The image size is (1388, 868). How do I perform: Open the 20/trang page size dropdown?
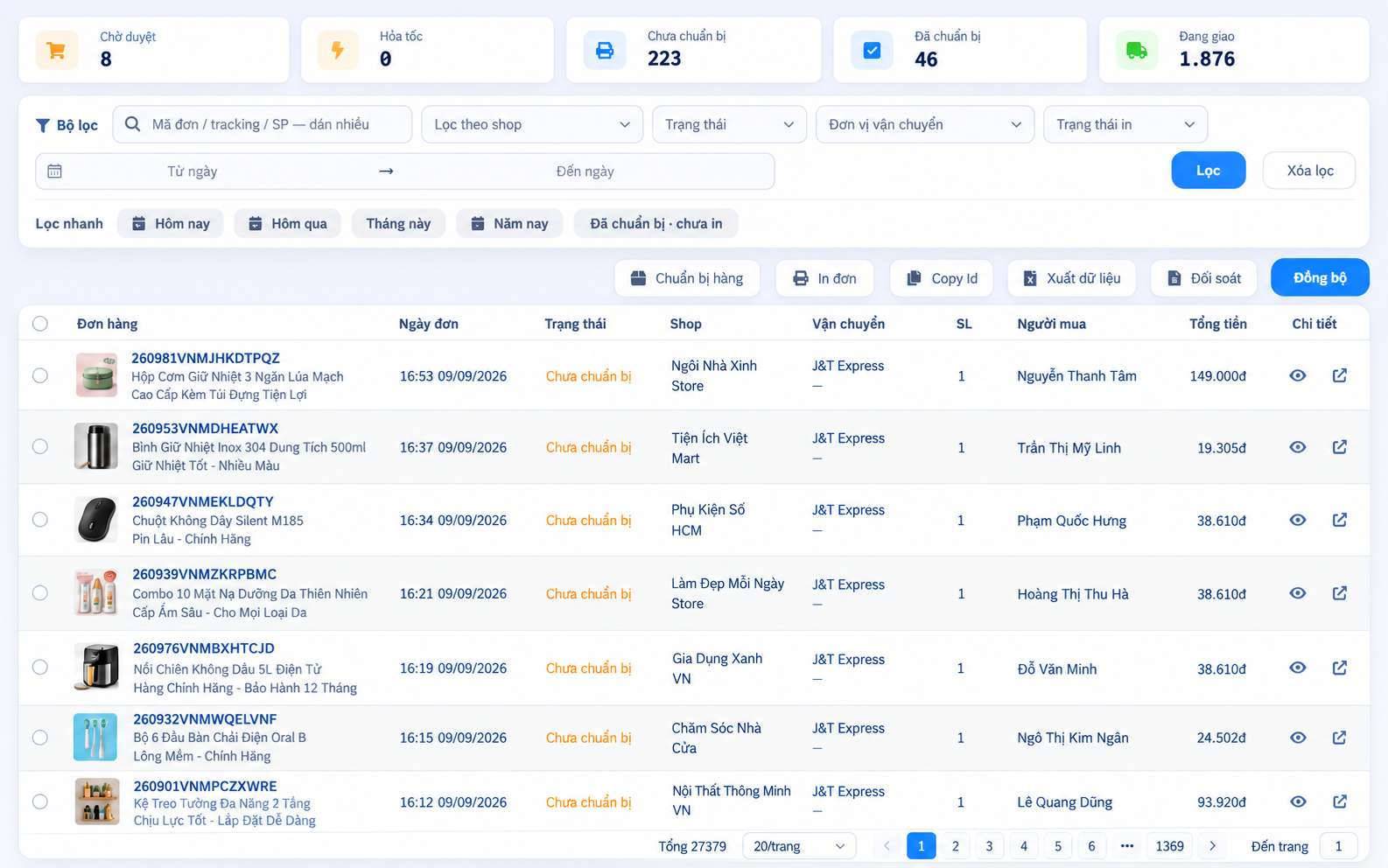coord(799,846)
